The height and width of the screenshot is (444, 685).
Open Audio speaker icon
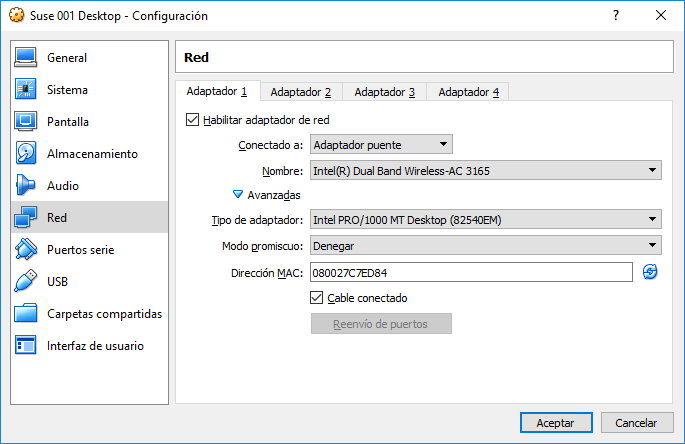(27, 186)
